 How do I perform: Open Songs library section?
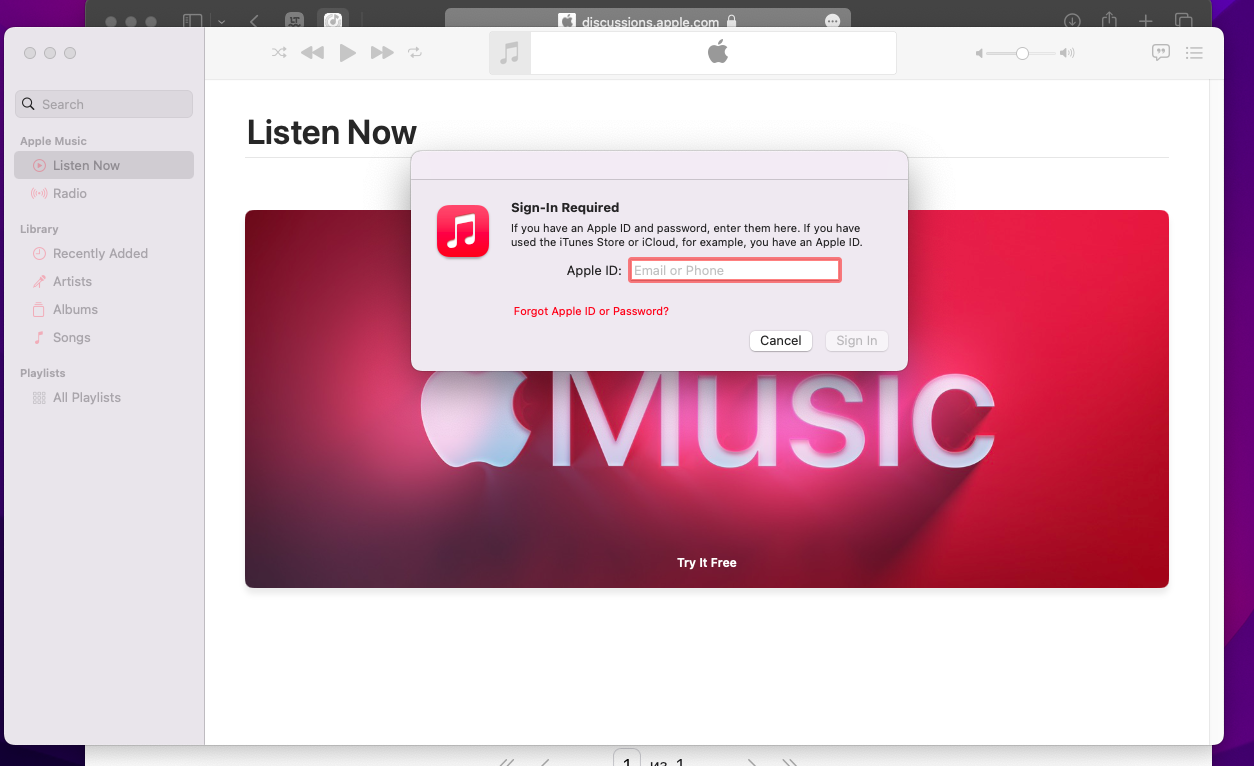pos(104,337)
